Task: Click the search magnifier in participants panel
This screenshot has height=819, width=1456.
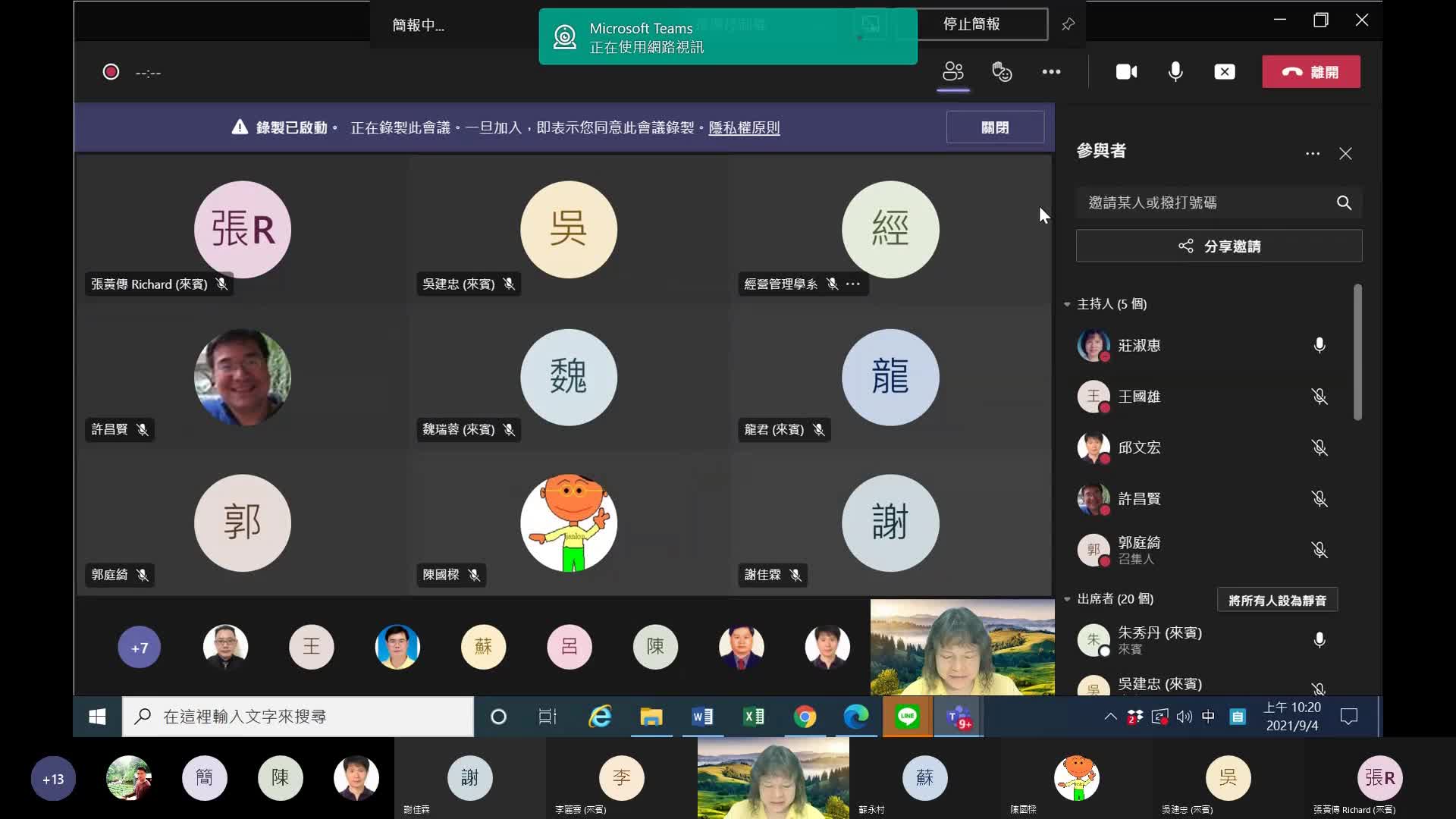Action: (x=1344, y=202)
